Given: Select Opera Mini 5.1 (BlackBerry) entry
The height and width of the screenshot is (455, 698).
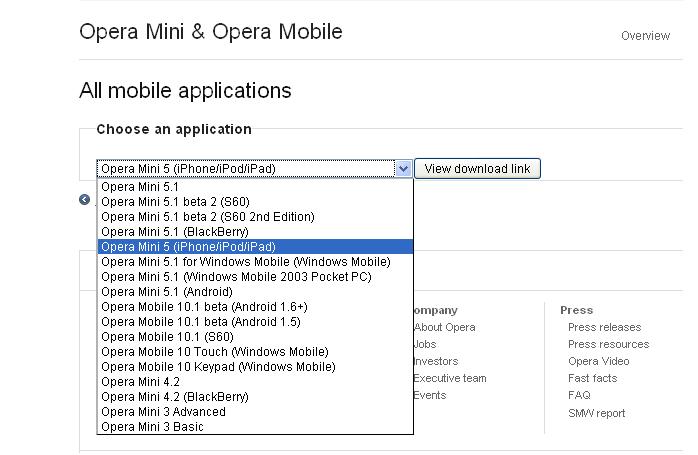Looking at the screenshot, I should pyautogui.click(x=175, y=232).
